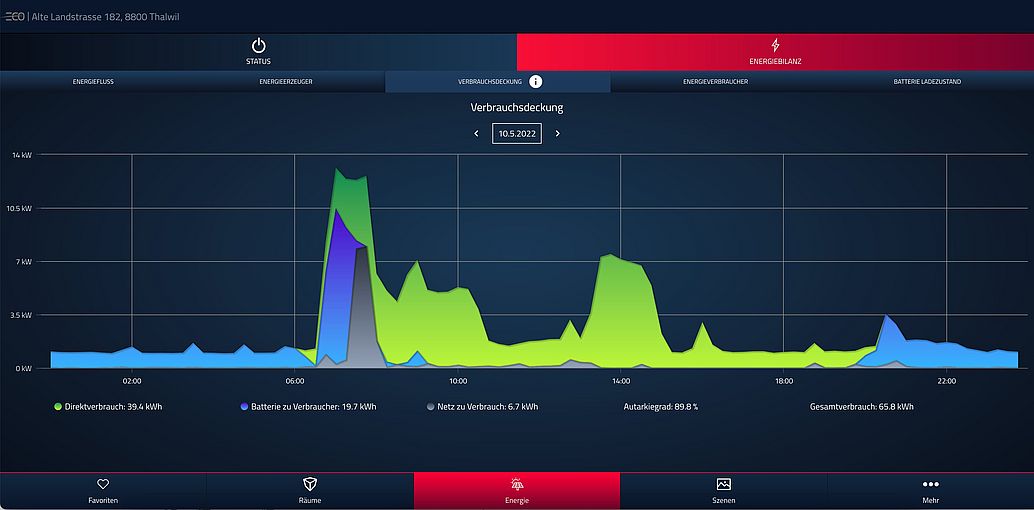Switch to the Energiefluss tab
This screenshot has height=510, width=1034.
[x=93, y=81]
